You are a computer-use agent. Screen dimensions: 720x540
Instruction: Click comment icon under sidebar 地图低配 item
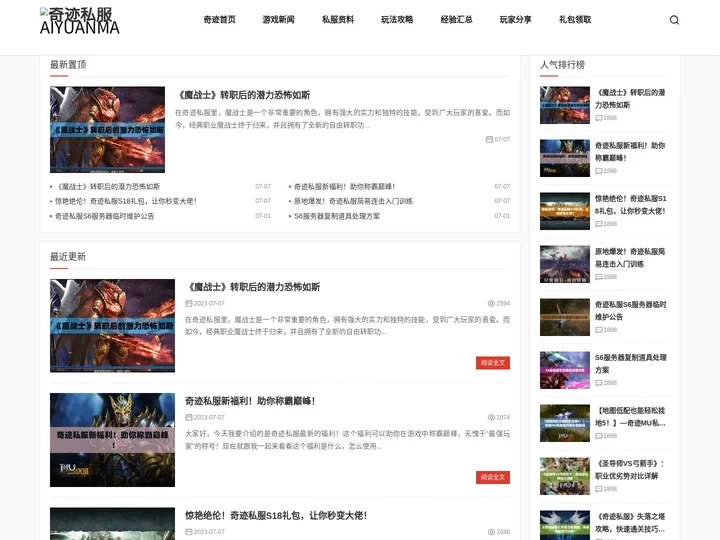(599, 436)
